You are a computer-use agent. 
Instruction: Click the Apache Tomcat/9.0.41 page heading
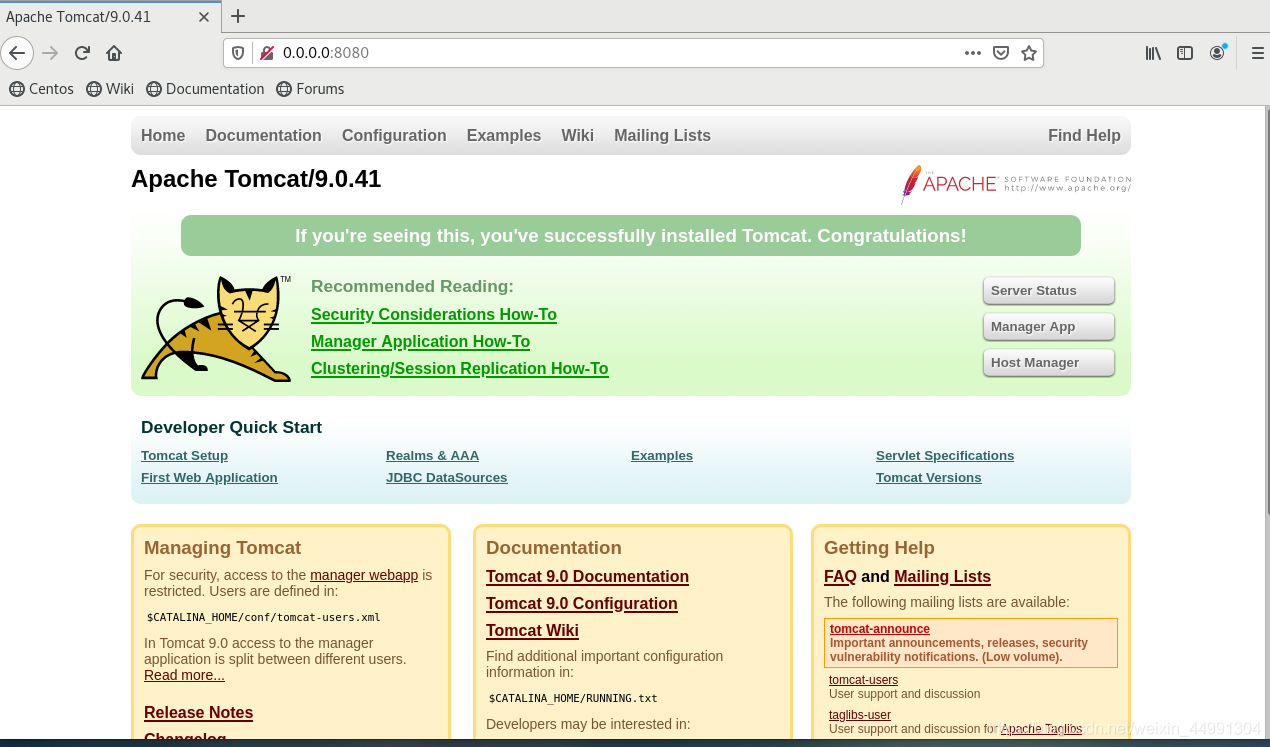click(256, 179)
